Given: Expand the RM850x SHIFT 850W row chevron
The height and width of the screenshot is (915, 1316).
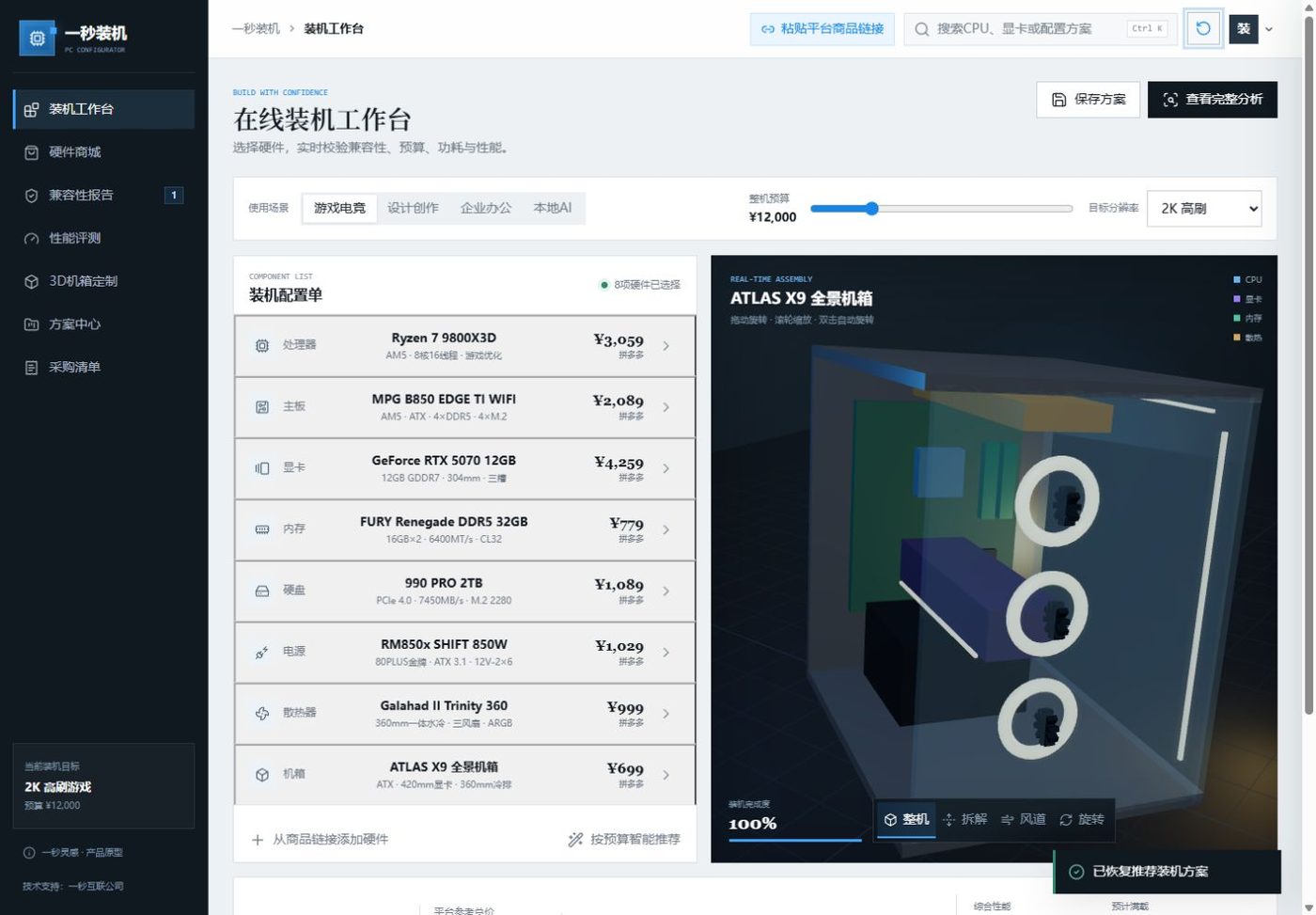Looking at the screenshot, I should pyautogui.click(x=666, y=652).
